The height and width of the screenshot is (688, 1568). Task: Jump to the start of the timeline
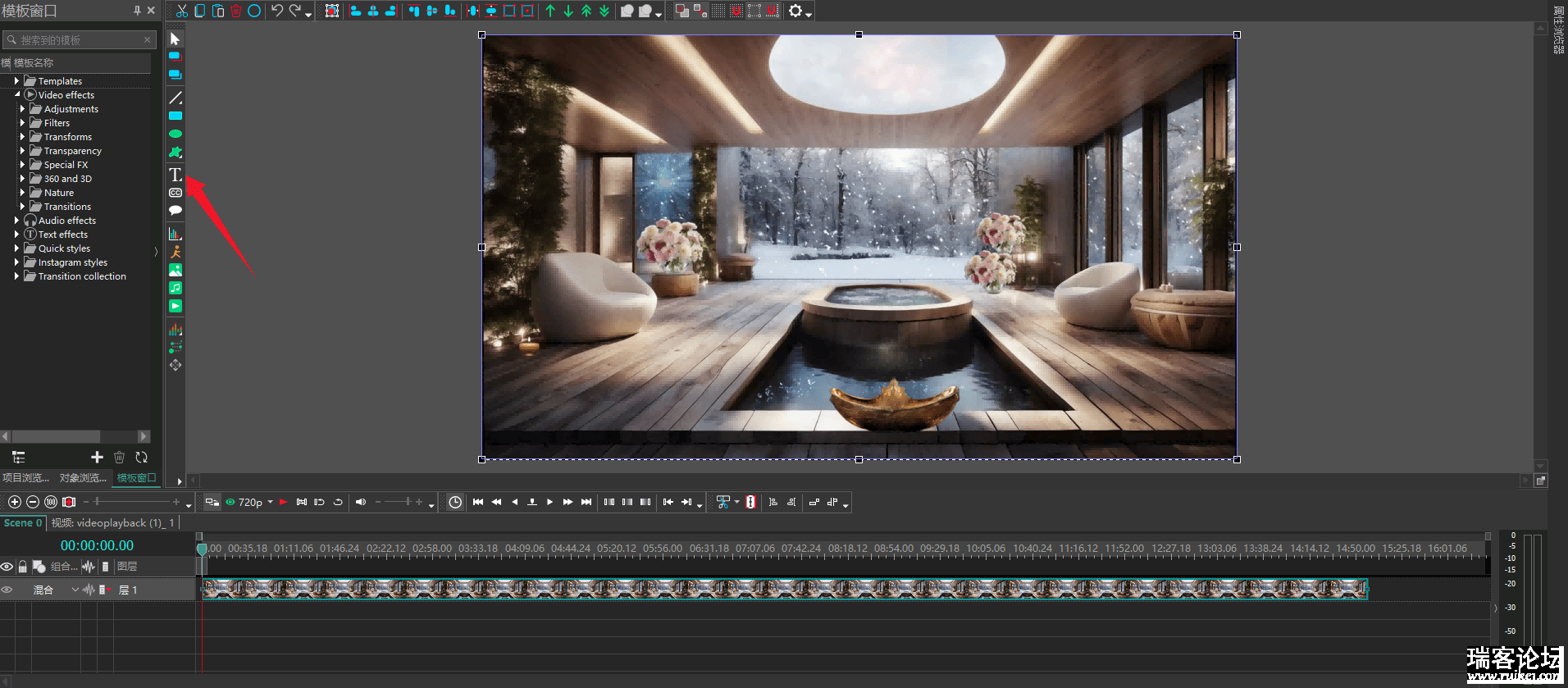[x=478, y=502]
